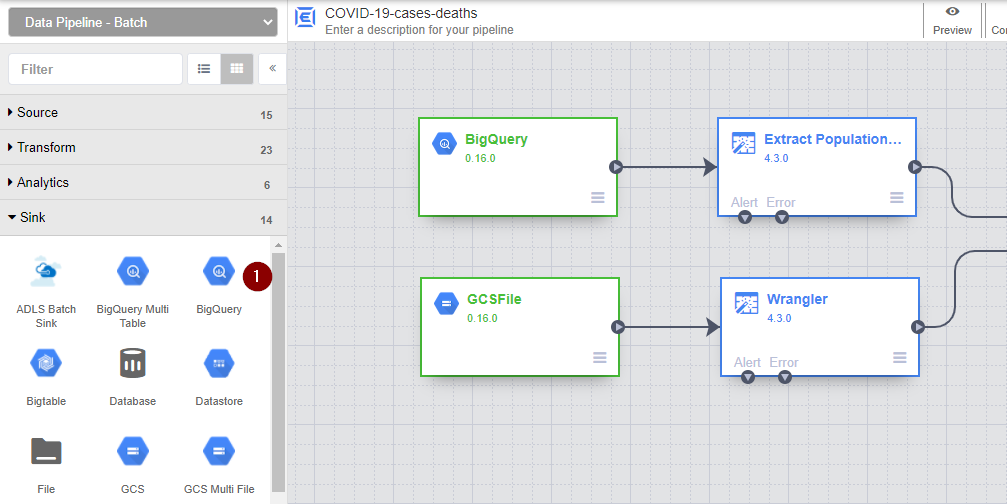Open the Data Pipeline - Batch dropdown

(143, 22)
